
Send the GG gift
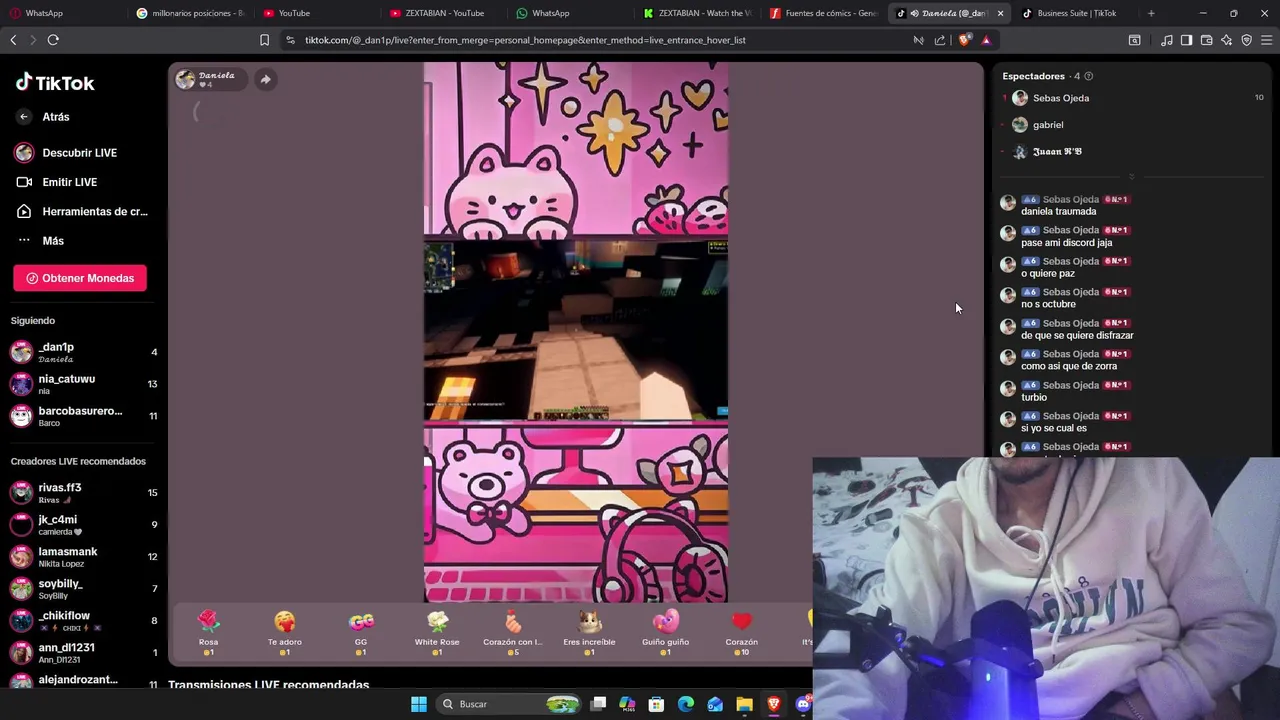pyautogui.click(x=361, y=632)
